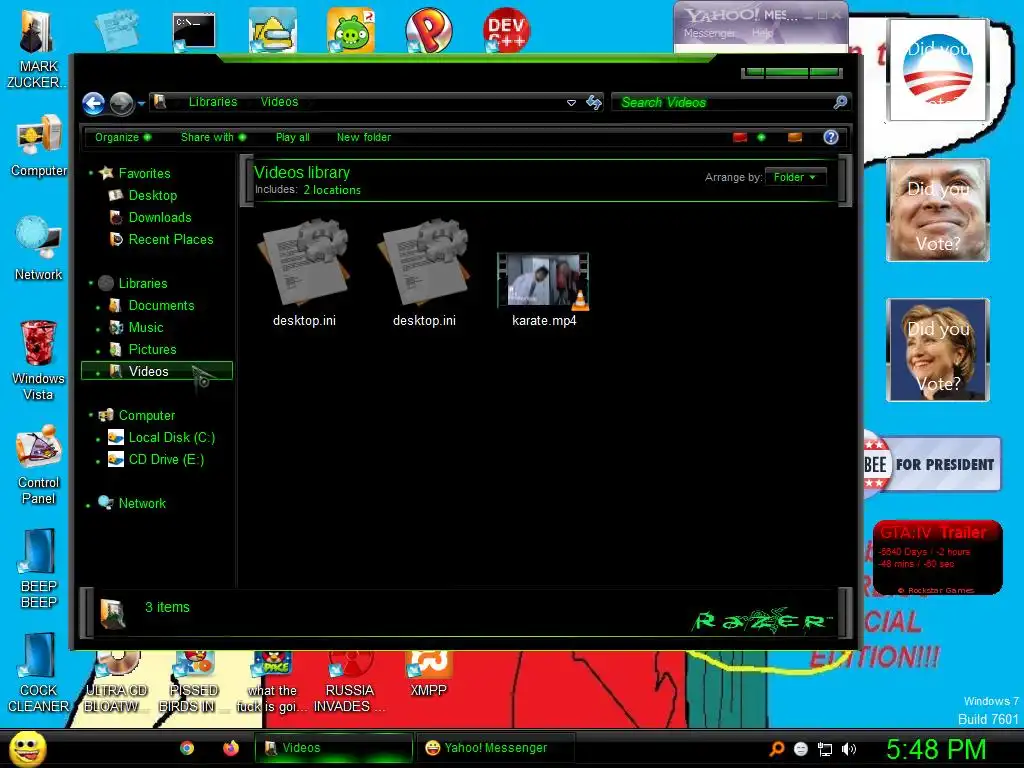Launch Firefox from taskbar
Image resolution: width=1024 pixels, height=768 pixels.
point(231,748)
